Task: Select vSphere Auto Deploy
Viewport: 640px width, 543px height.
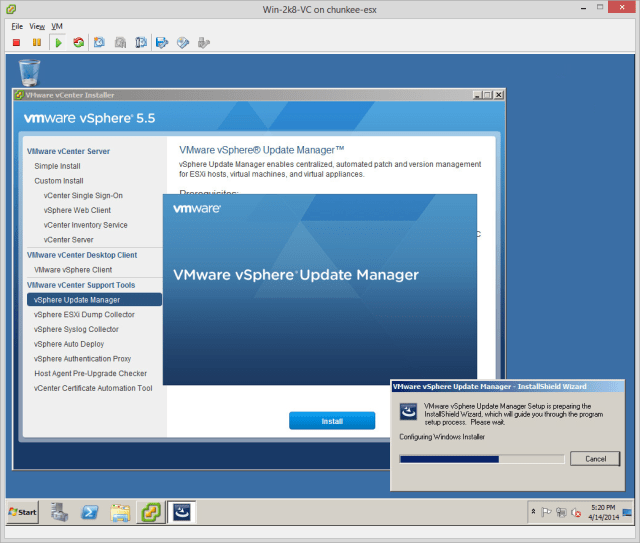Action: (69, 344)
